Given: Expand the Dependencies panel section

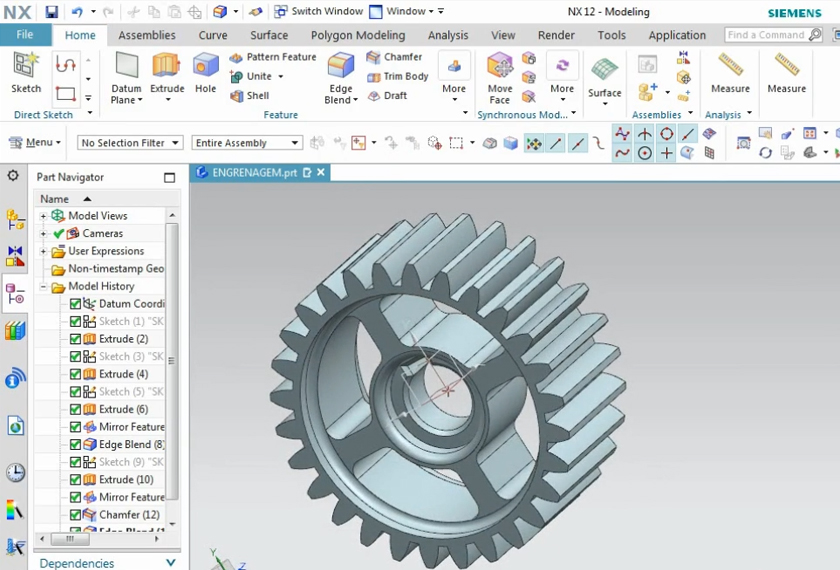Looking at the screenshot, I should tap(170, 563).
